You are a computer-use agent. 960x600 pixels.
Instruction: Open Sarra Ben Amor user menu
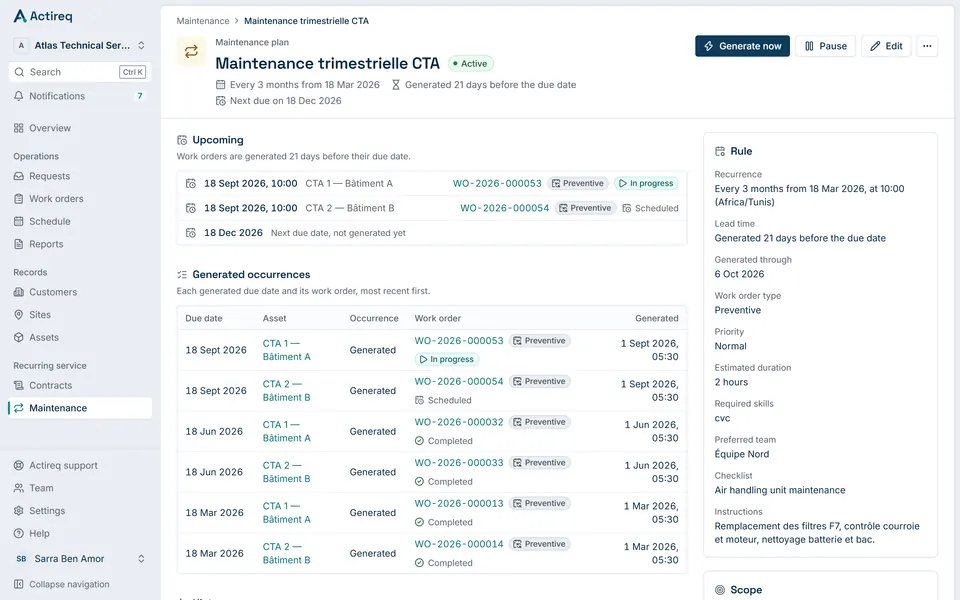click(80, 558)
